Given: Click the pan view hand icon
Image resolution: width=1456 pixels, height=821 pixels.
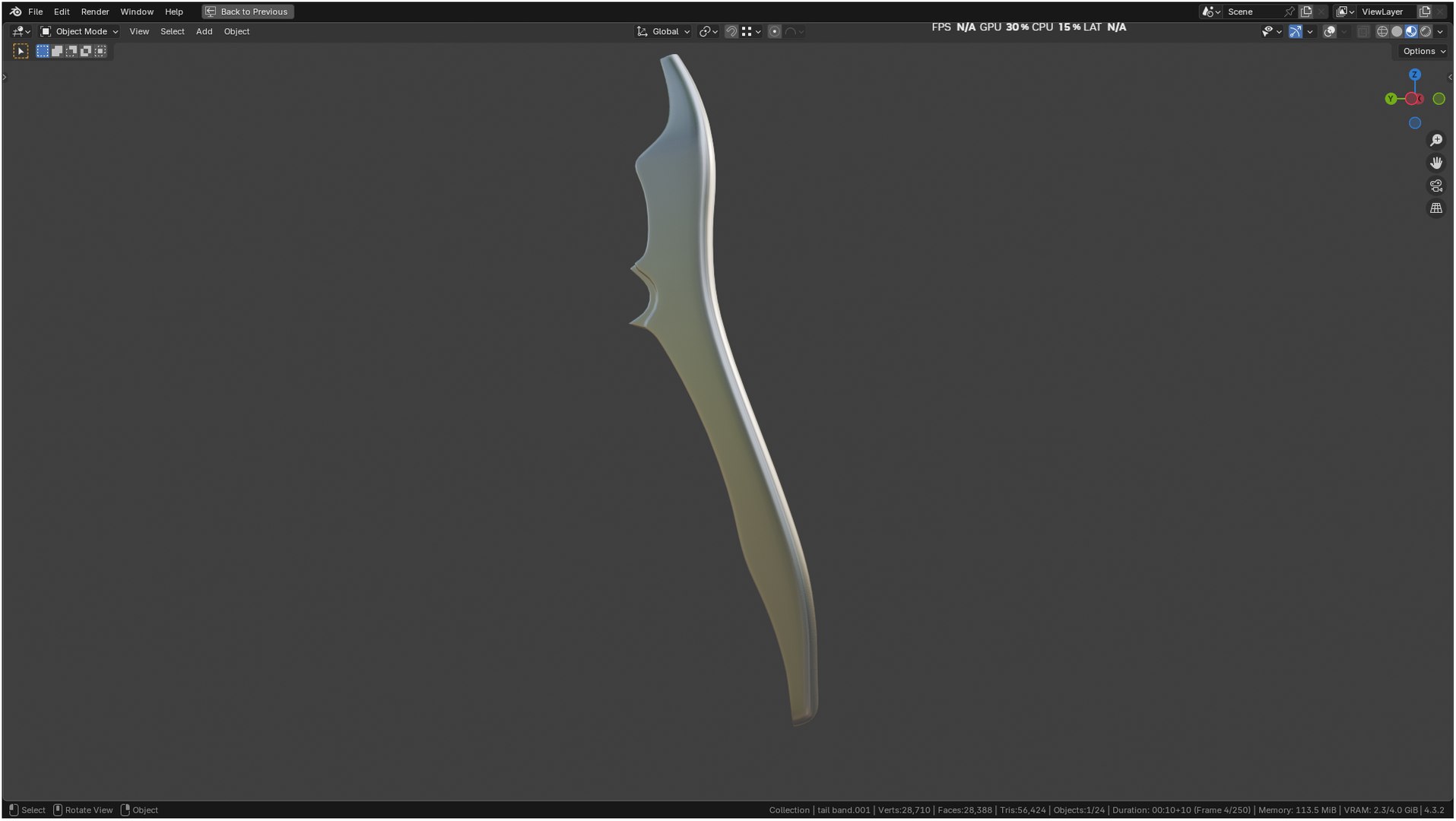Looking at the screenshot, I should (1435, 163).
